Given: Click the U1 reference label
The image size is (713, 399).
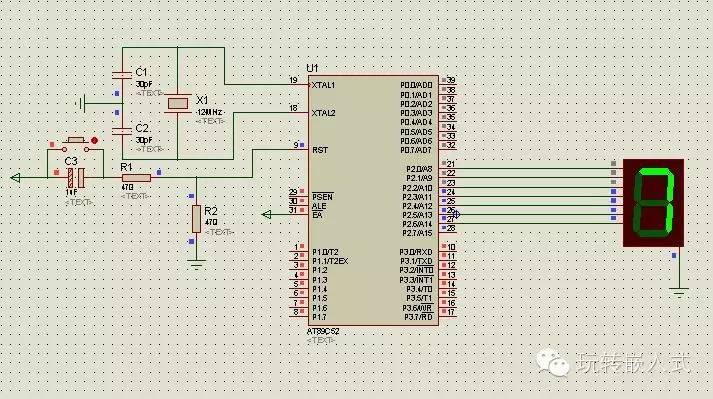Looking at the screenshot, I should (313, 68).
